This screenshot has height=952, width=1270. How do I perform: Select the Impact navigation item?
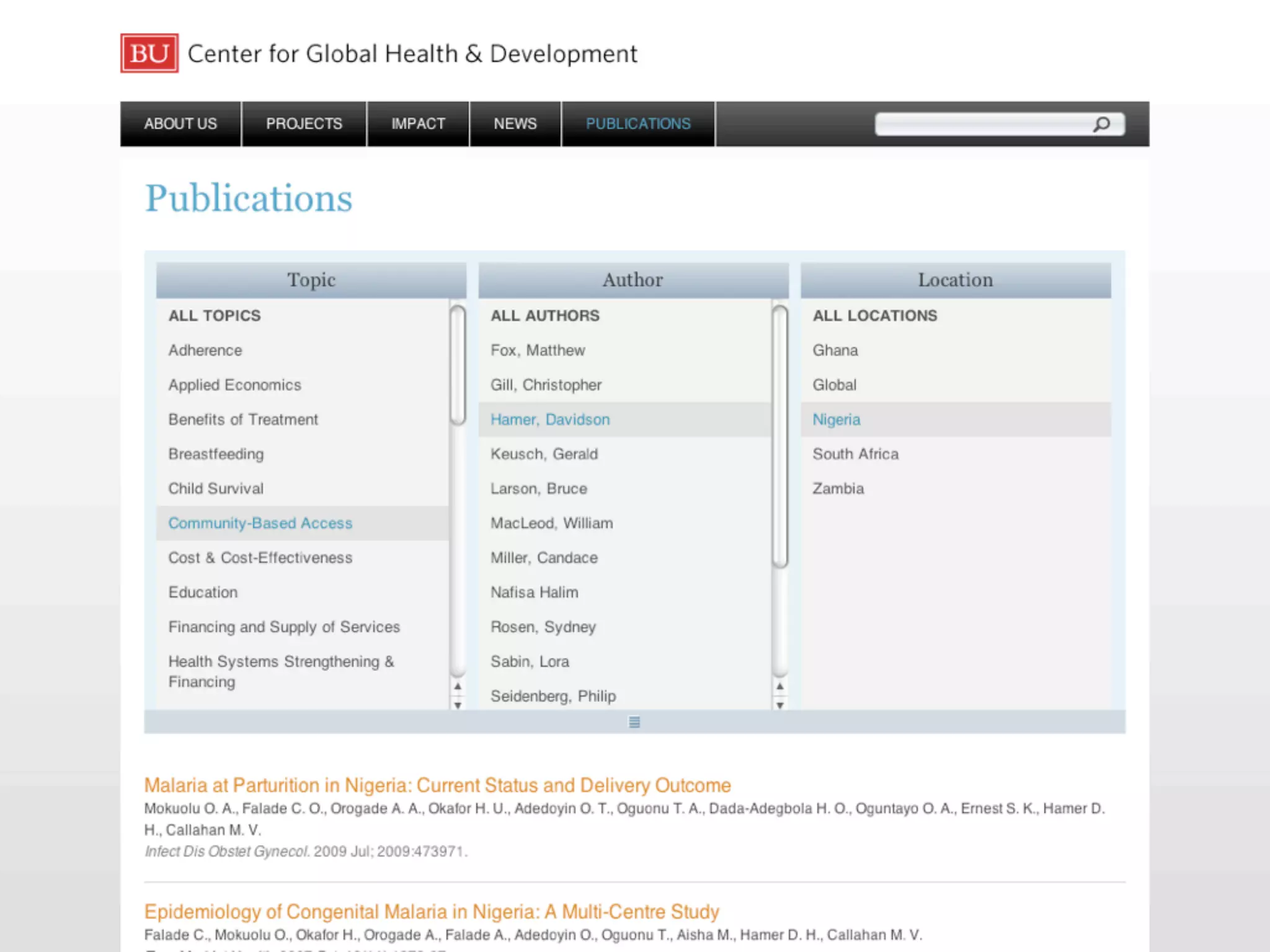(418, 124)
